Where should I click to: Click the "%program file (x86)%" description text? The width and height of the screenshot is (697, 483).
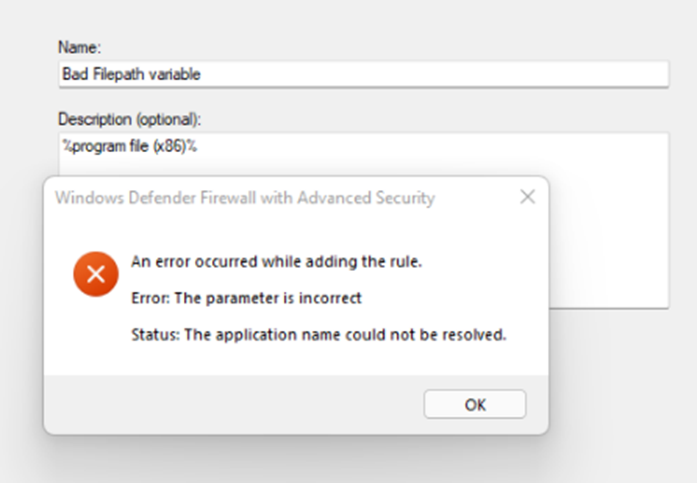click(x=125, y=145)
